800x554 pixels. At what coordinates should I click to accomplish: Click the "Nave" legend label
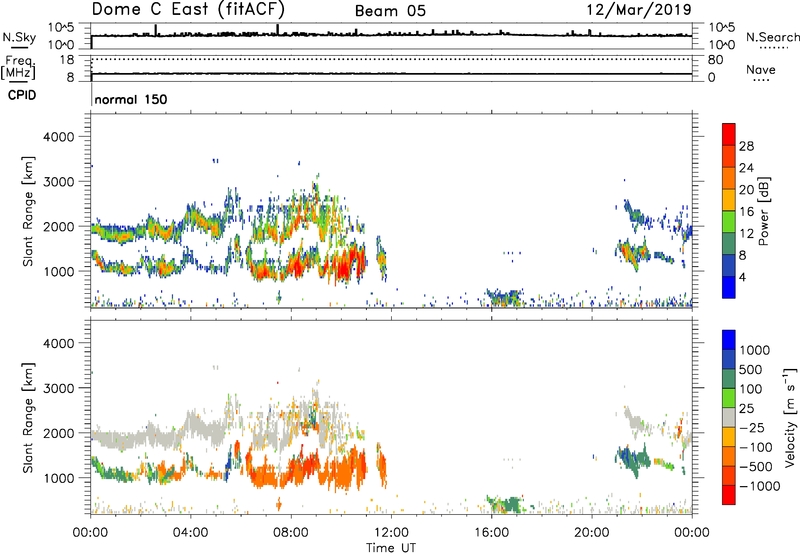[x=760, y=70]
